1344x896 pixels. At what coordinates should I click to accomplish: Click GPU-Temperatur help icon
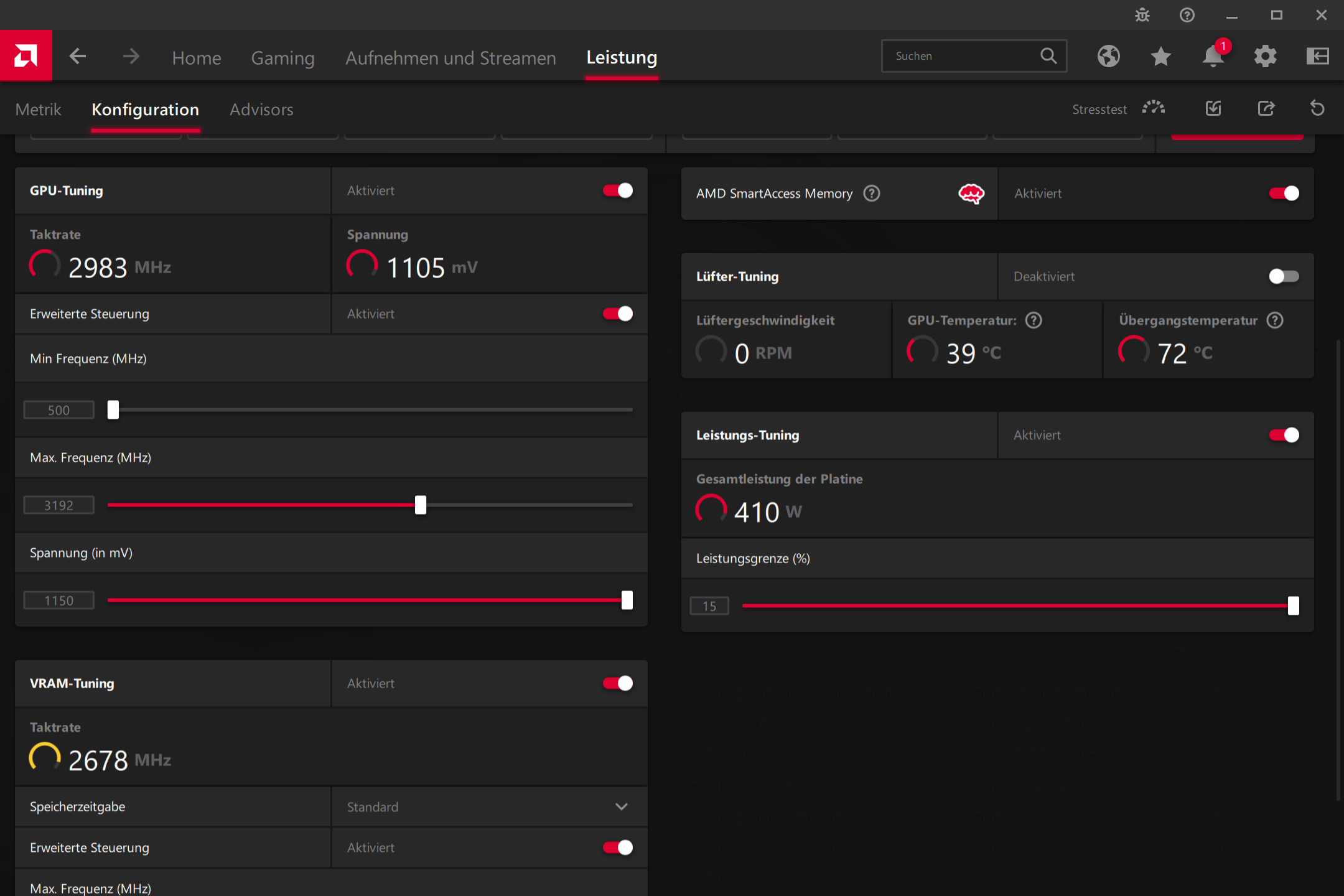coord(1034,320)
